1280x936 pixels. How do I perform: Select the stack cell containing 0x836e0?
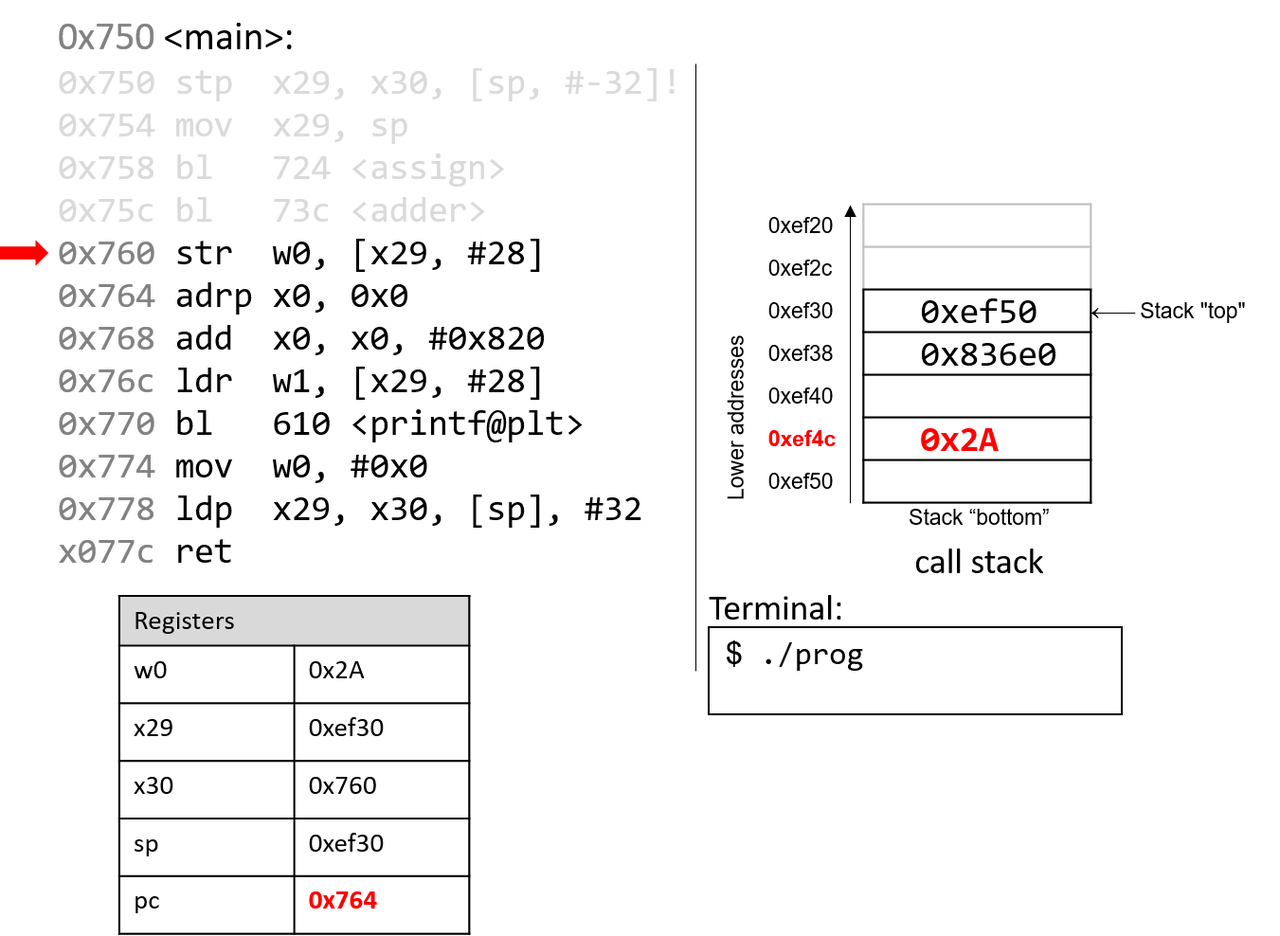coord(977,354)
